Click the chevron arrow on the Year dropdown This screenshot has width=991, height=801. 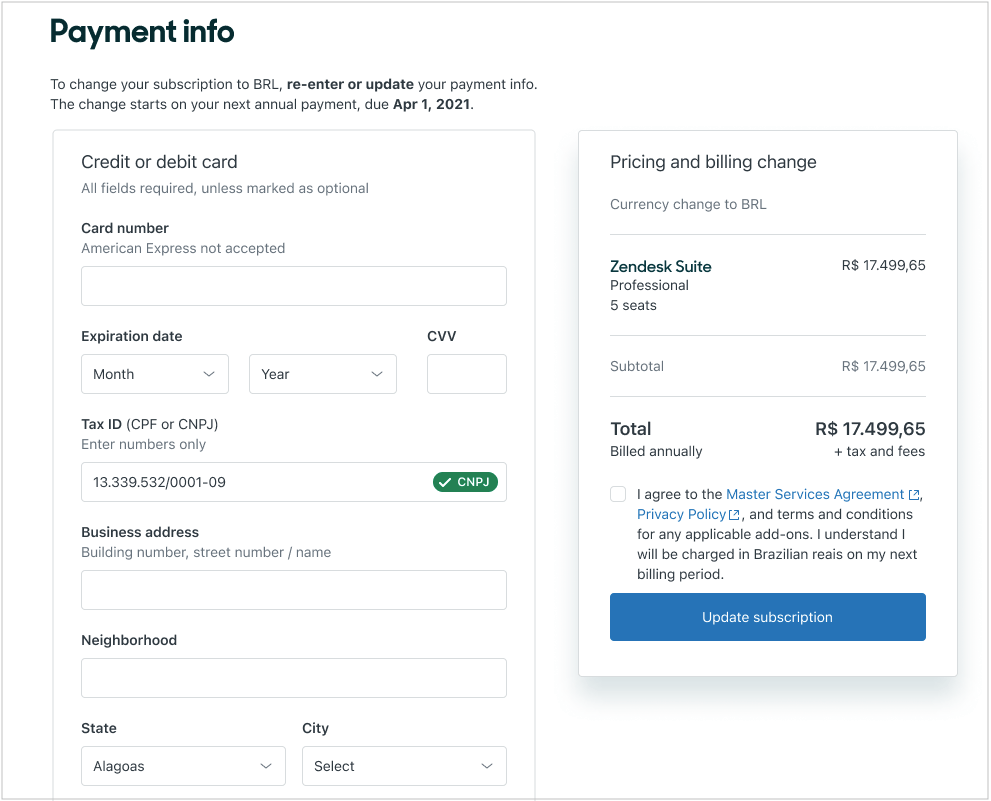379,373
